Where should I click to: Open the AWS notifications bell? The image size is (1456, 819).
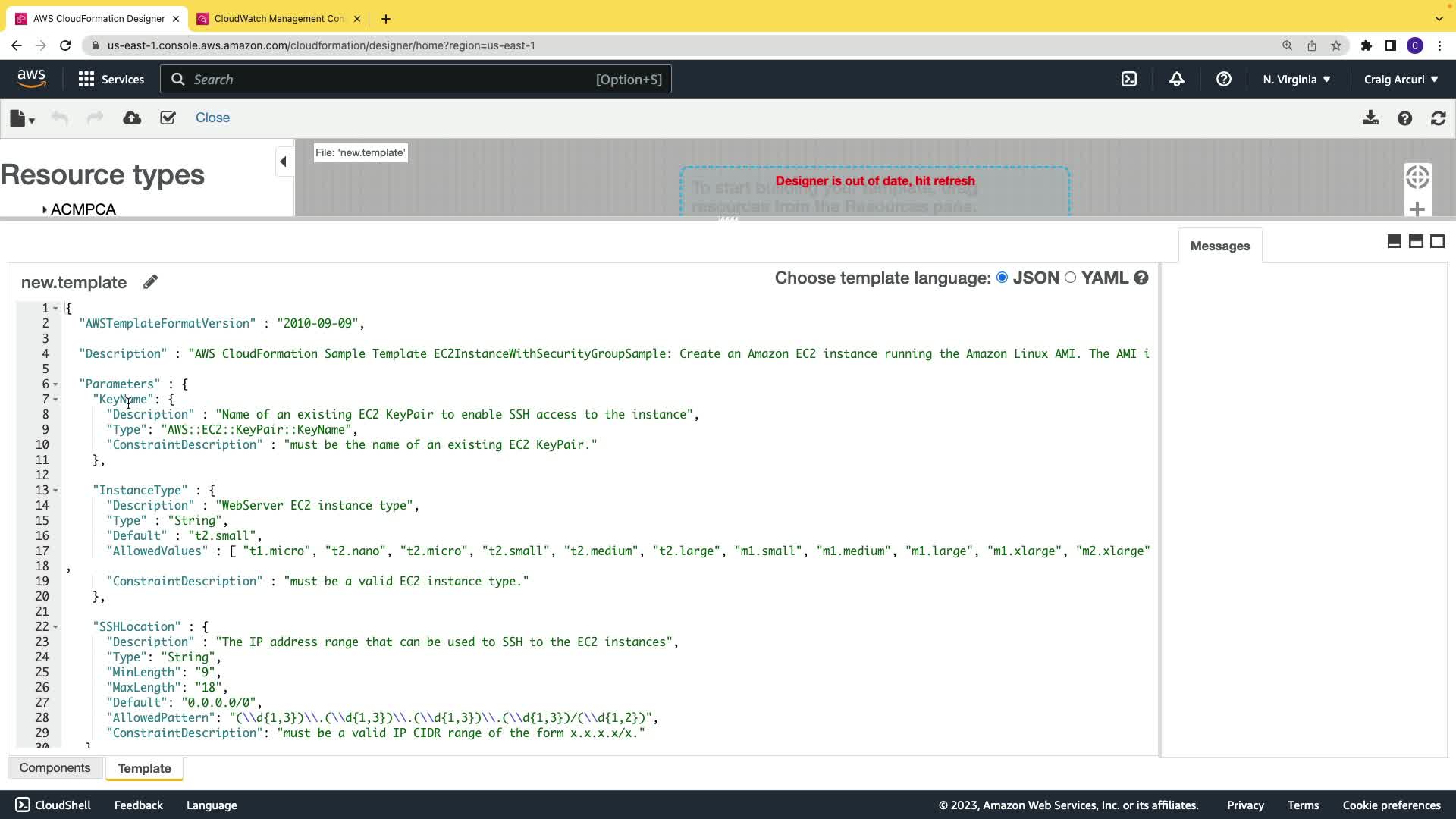(x=1176, y=79)
